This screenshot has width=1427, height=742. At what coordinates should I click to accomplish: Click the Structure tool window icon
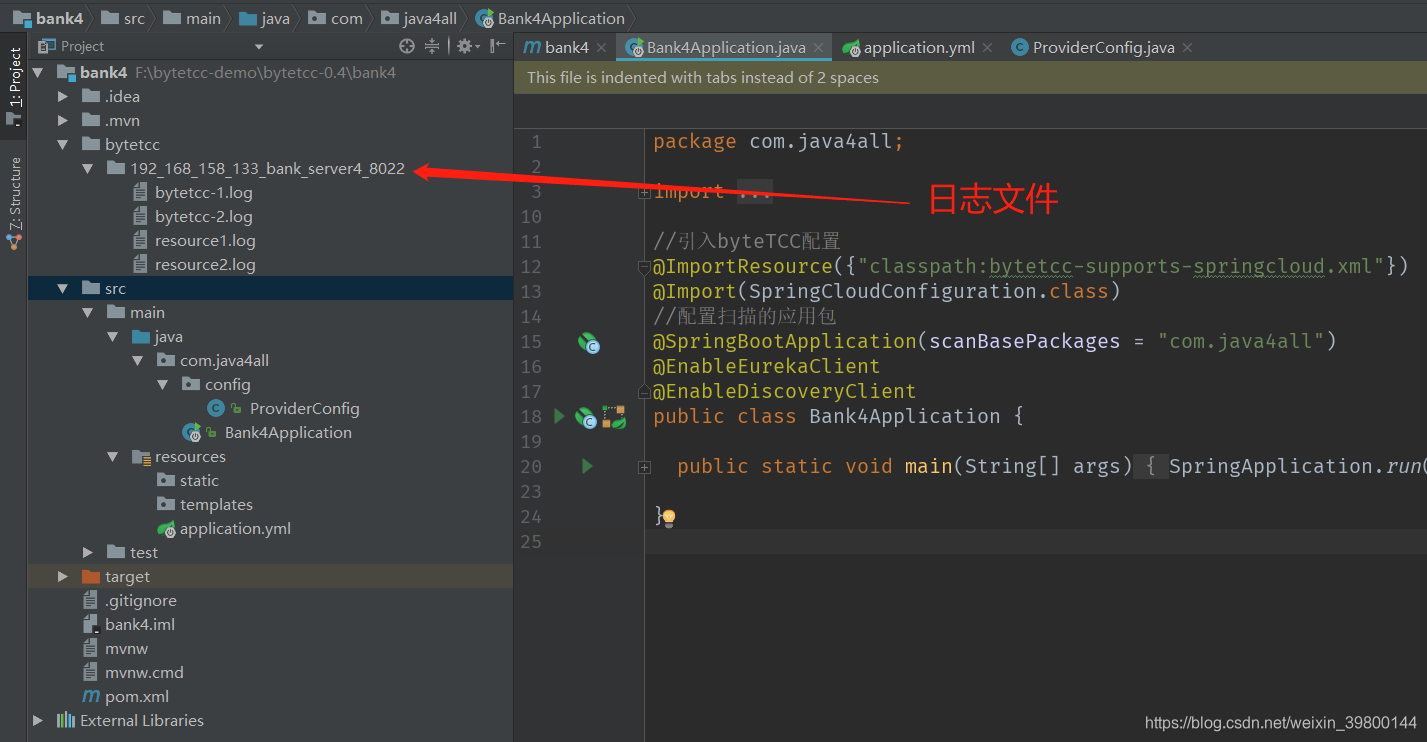pos(14,240)
